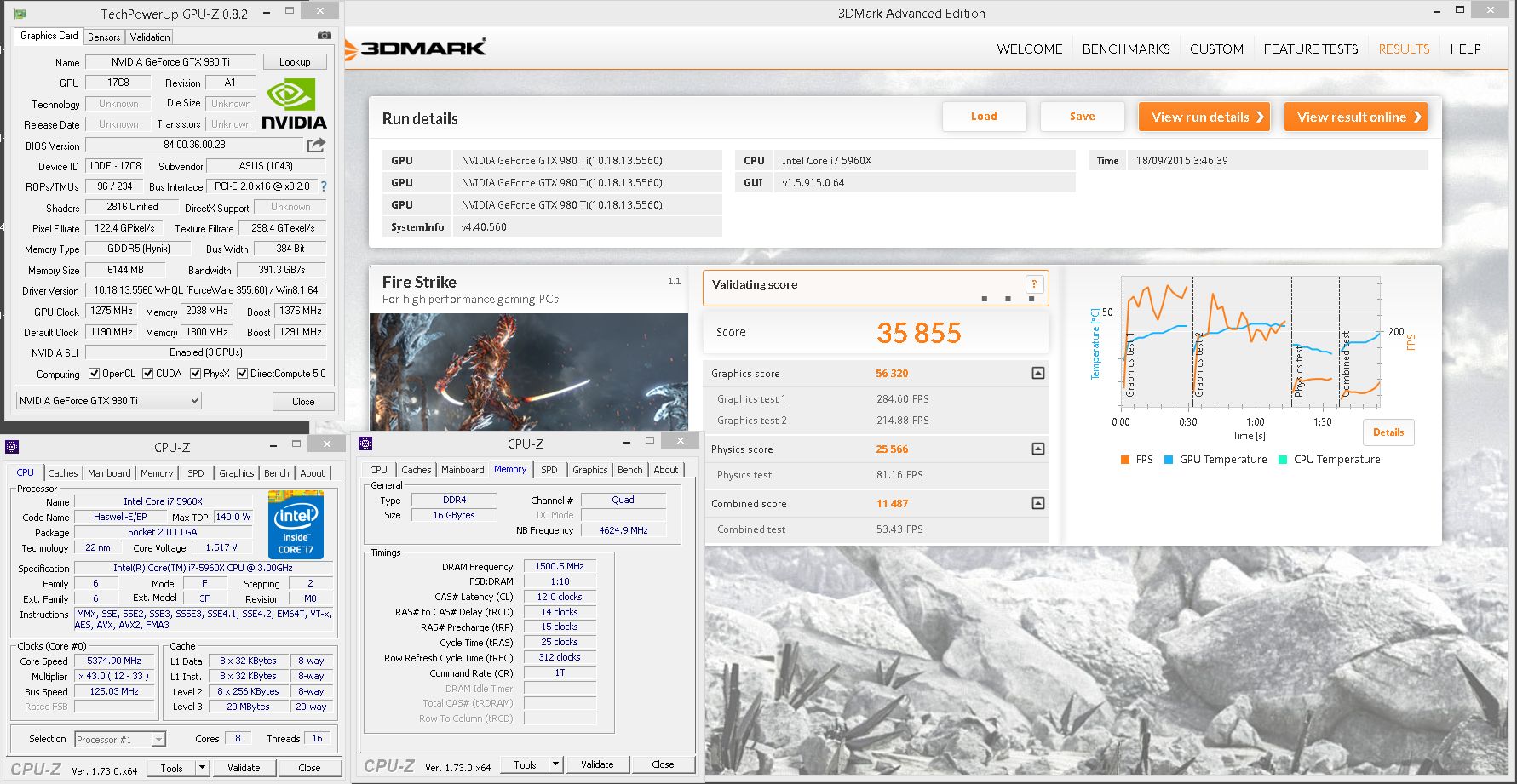
Task: Open the HELP menu in 3DMark
Action: (1465, 49)
